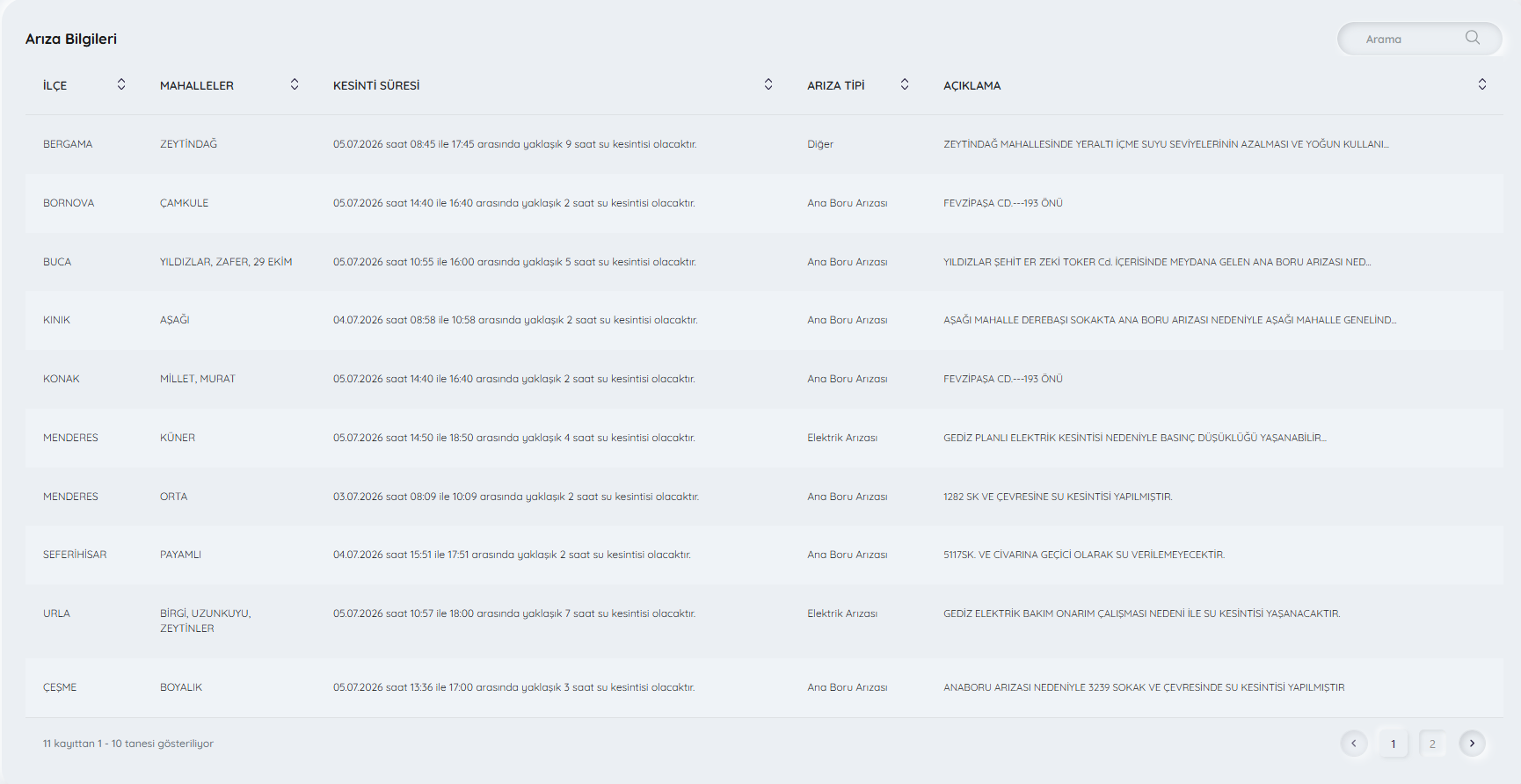Go to previous page arrow
Screen dimensions: 1521x784
[x=1354, y=744]
